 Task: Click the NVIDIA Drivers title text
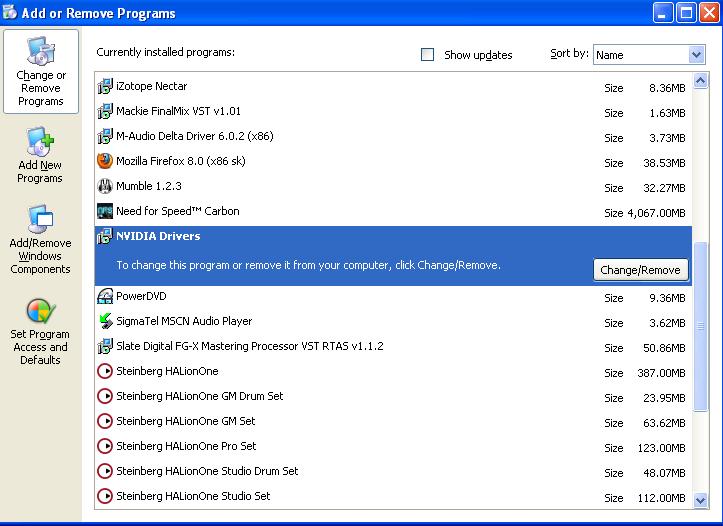[x=158, y=236]
